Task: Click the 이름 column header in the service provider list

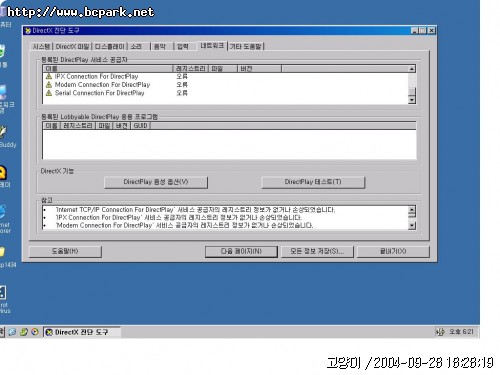Action: tap(108, 69)
